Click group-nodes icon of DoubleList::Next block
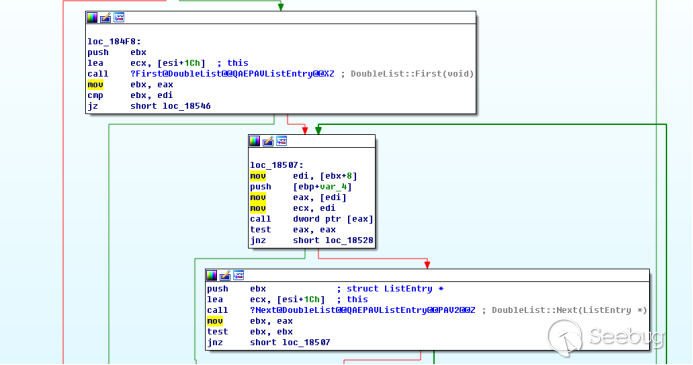The height and width of the screenshot is (365, 693). pos(239,275)
